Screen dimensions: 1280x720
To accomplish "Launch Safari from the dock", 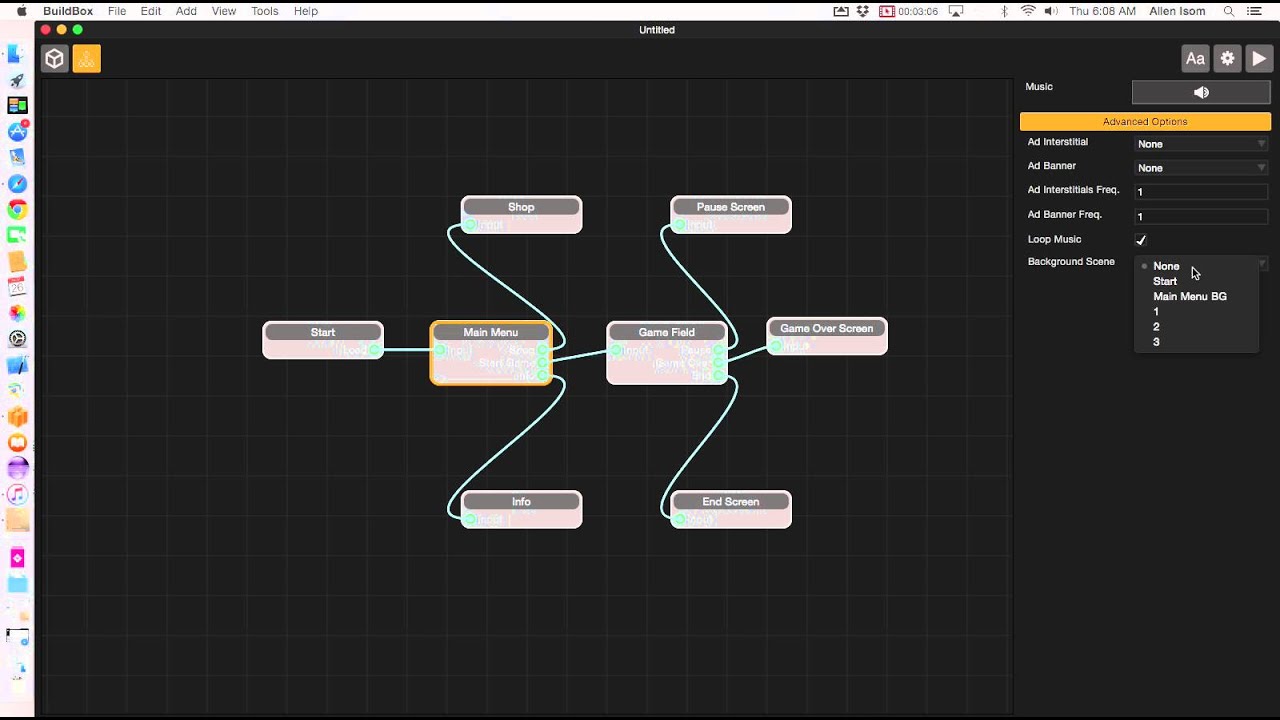I will point(17,184).
